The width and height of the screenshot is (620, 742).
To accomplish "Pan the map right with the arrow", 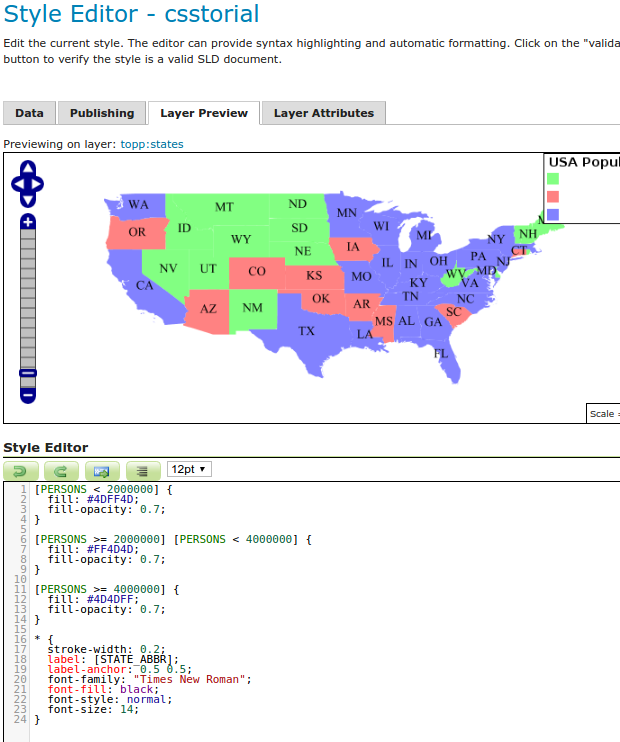I will pos(38,185).
